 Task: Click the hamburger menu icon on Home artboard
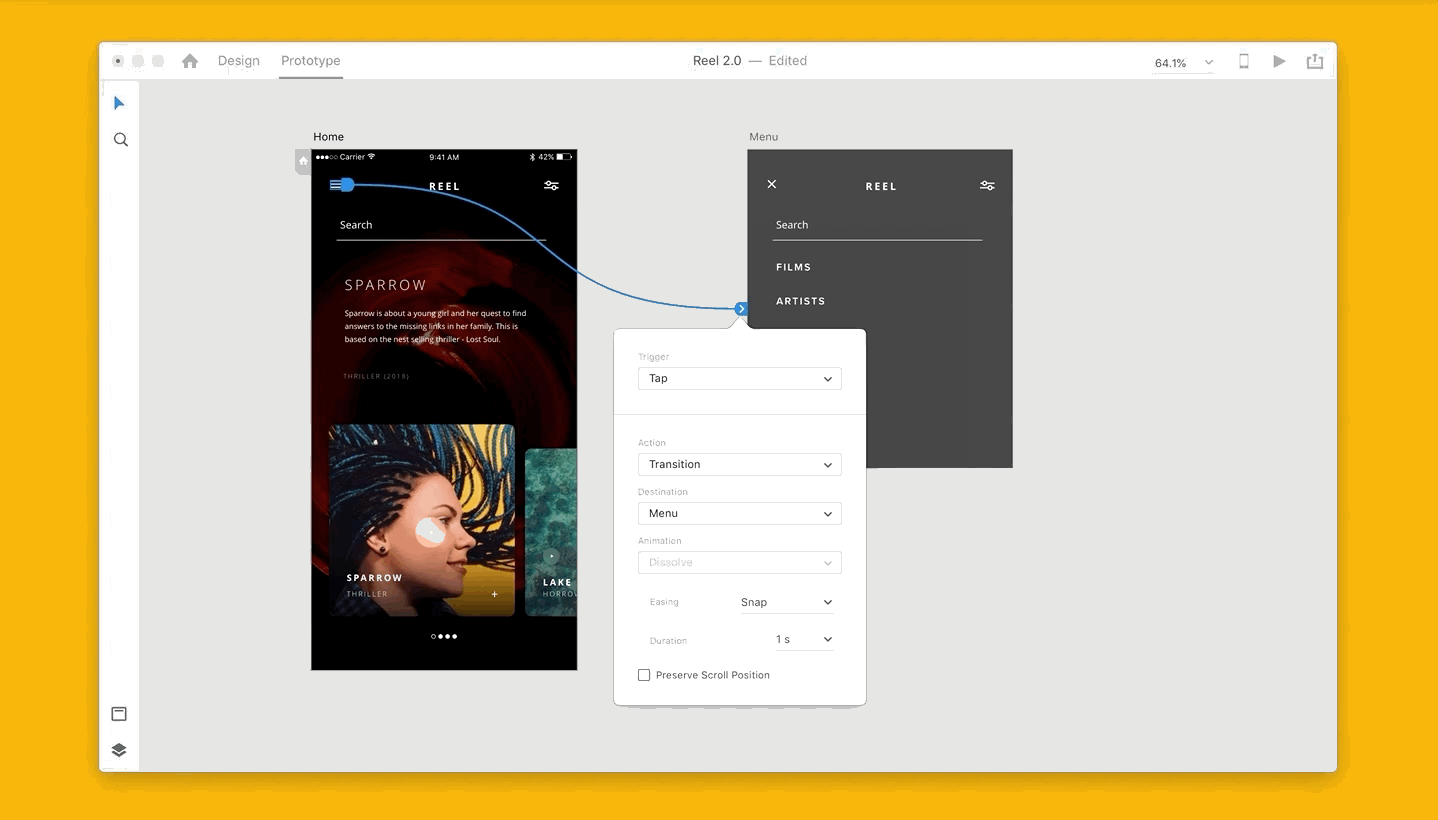point(337,185)
